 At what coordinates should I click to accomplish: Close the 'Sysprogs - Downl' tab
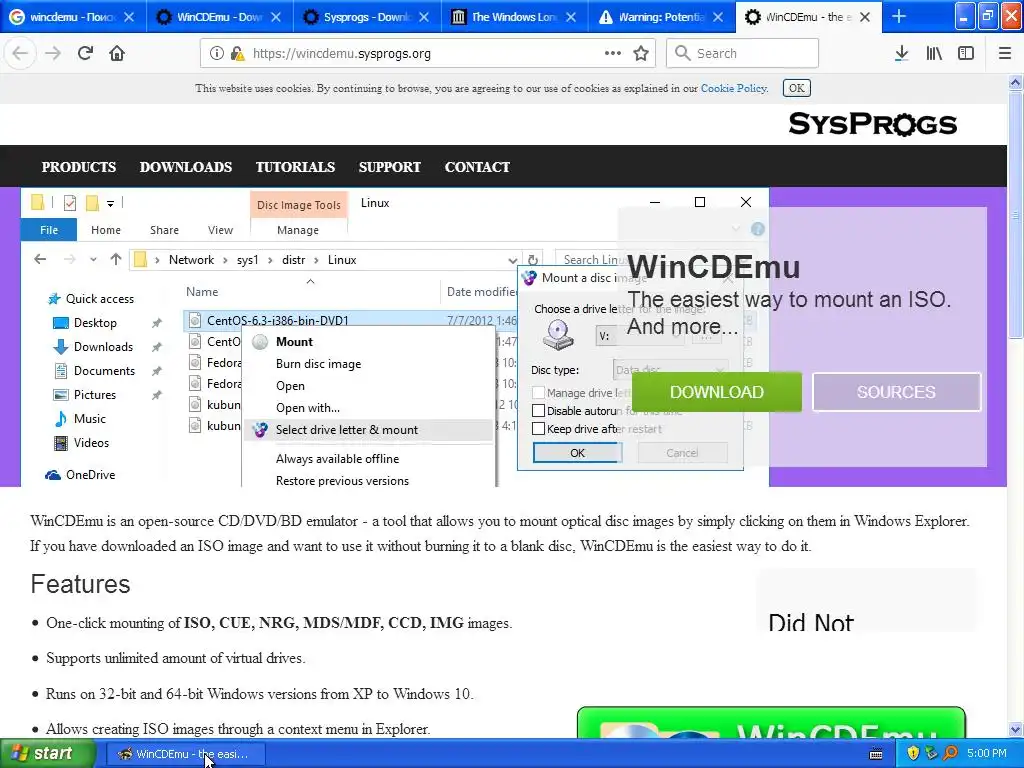coord(424,17)
